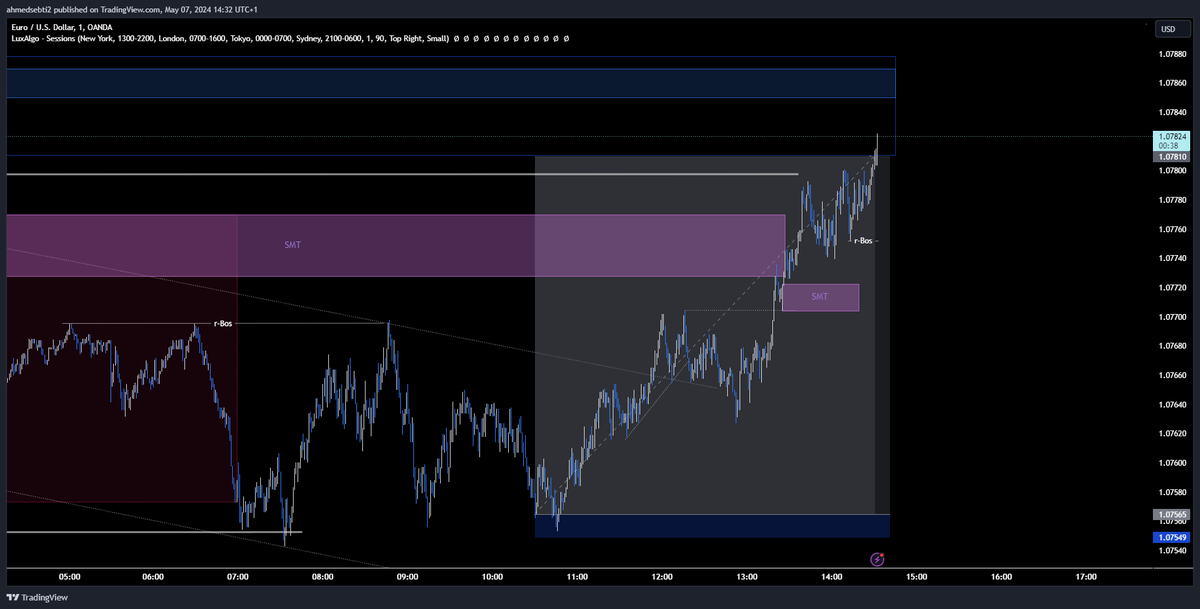This screenshot has width=1200, height=609.
Task: Click the 1.07860 price axis label
Action: point(1171,83)
